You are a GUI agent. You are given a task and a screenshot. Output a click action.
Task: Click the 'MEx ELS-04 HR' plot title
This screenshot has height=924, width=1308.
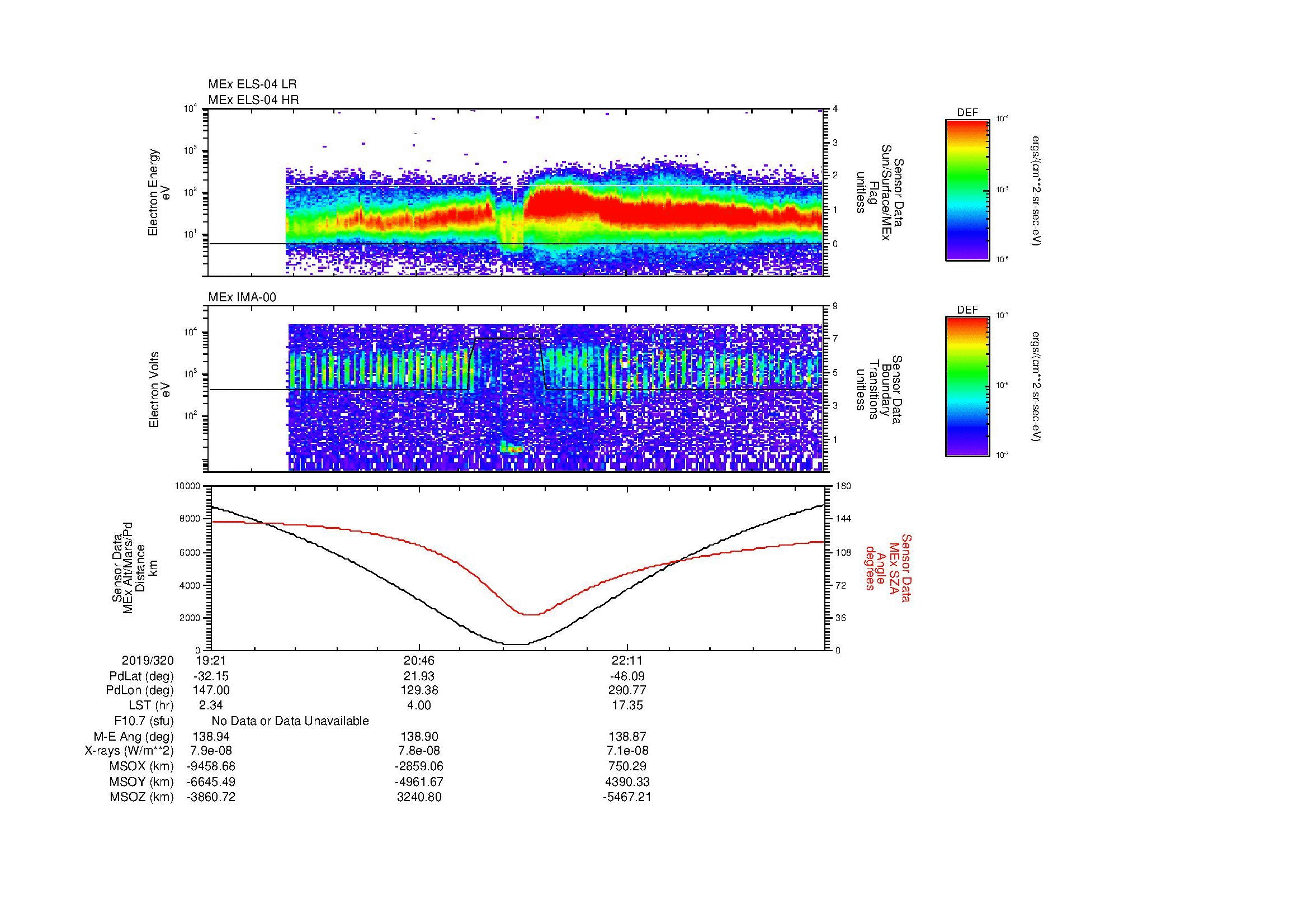click(253, 99)
